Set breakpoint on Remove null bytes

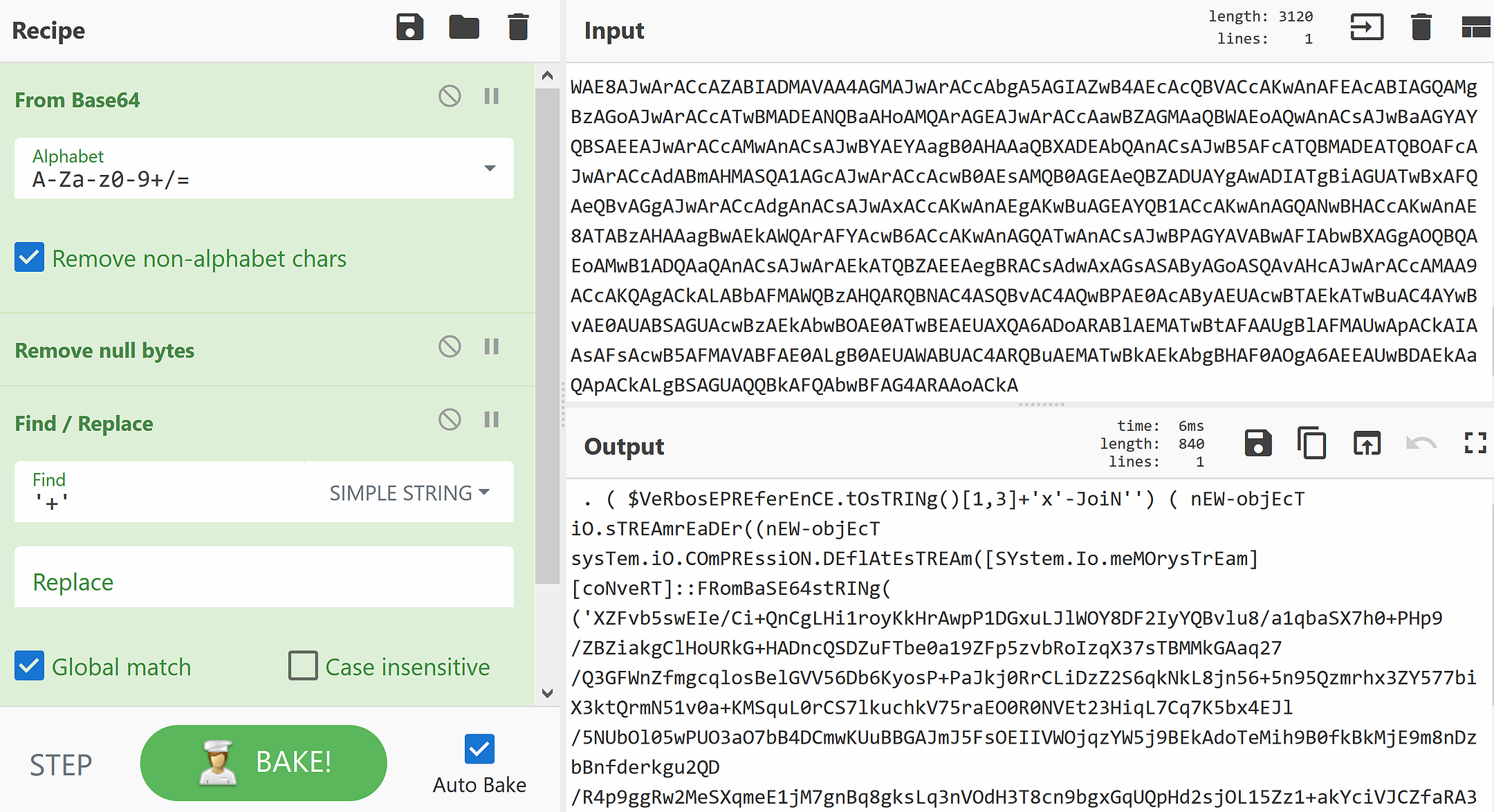coord(492,347)
